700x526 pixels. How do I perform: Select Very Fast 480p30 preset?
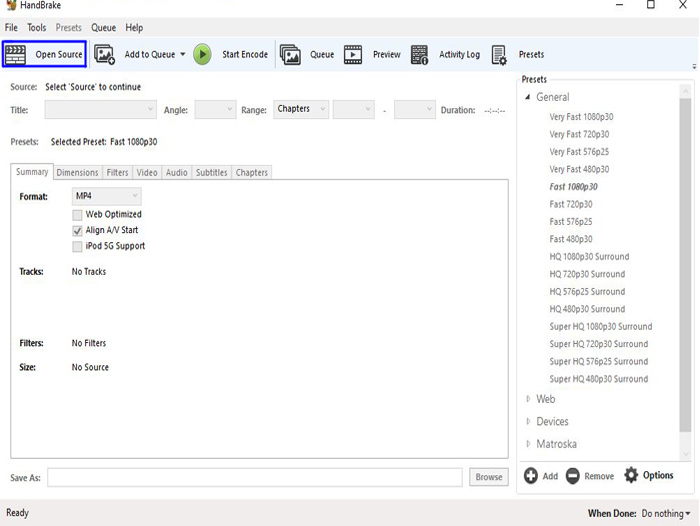(579, 169)
